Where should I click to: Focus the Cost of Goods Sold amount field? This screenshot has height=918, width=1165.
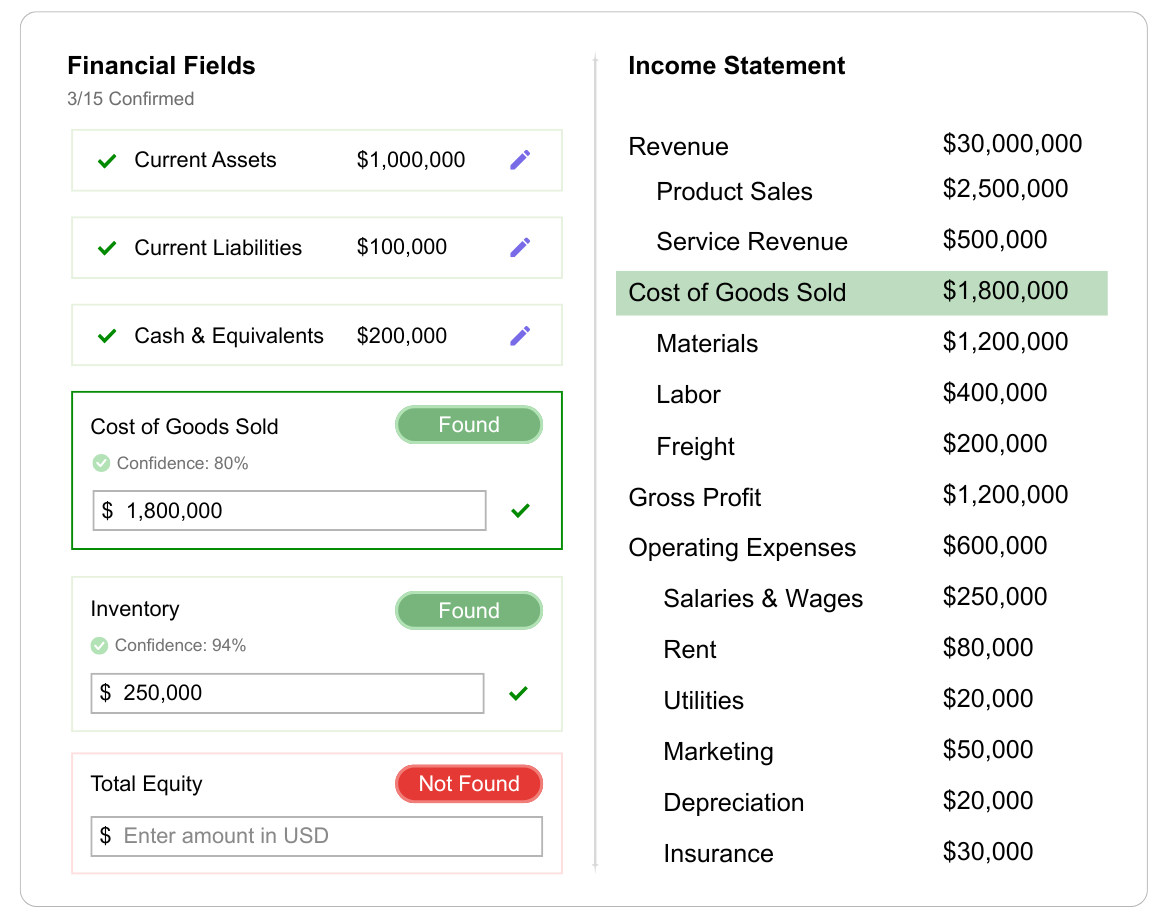coord(290,510)
